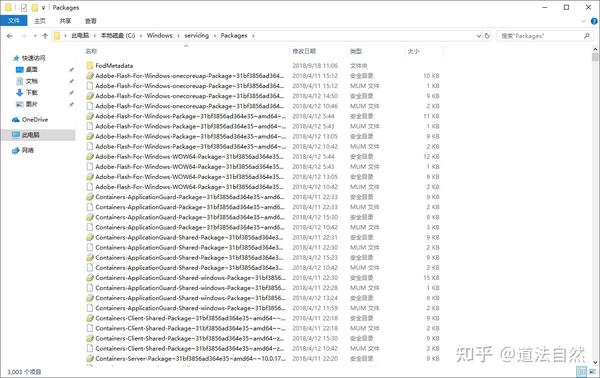This screenshot has height=378, width=600.
Task: Click the pin icon beside 图片
Action: click(x=71, y=104)
